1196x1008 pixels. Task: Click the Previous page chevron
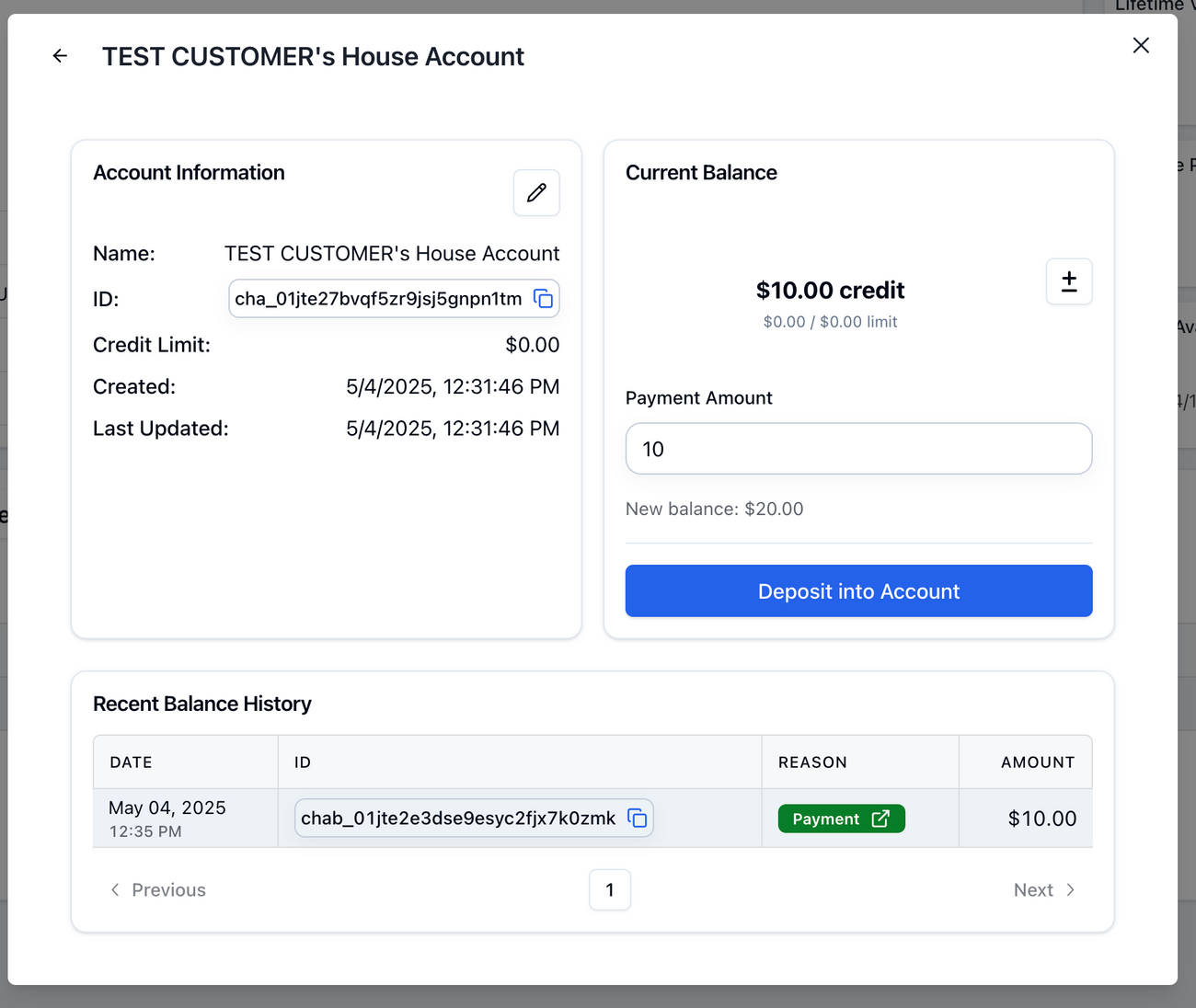pos(115,889)
